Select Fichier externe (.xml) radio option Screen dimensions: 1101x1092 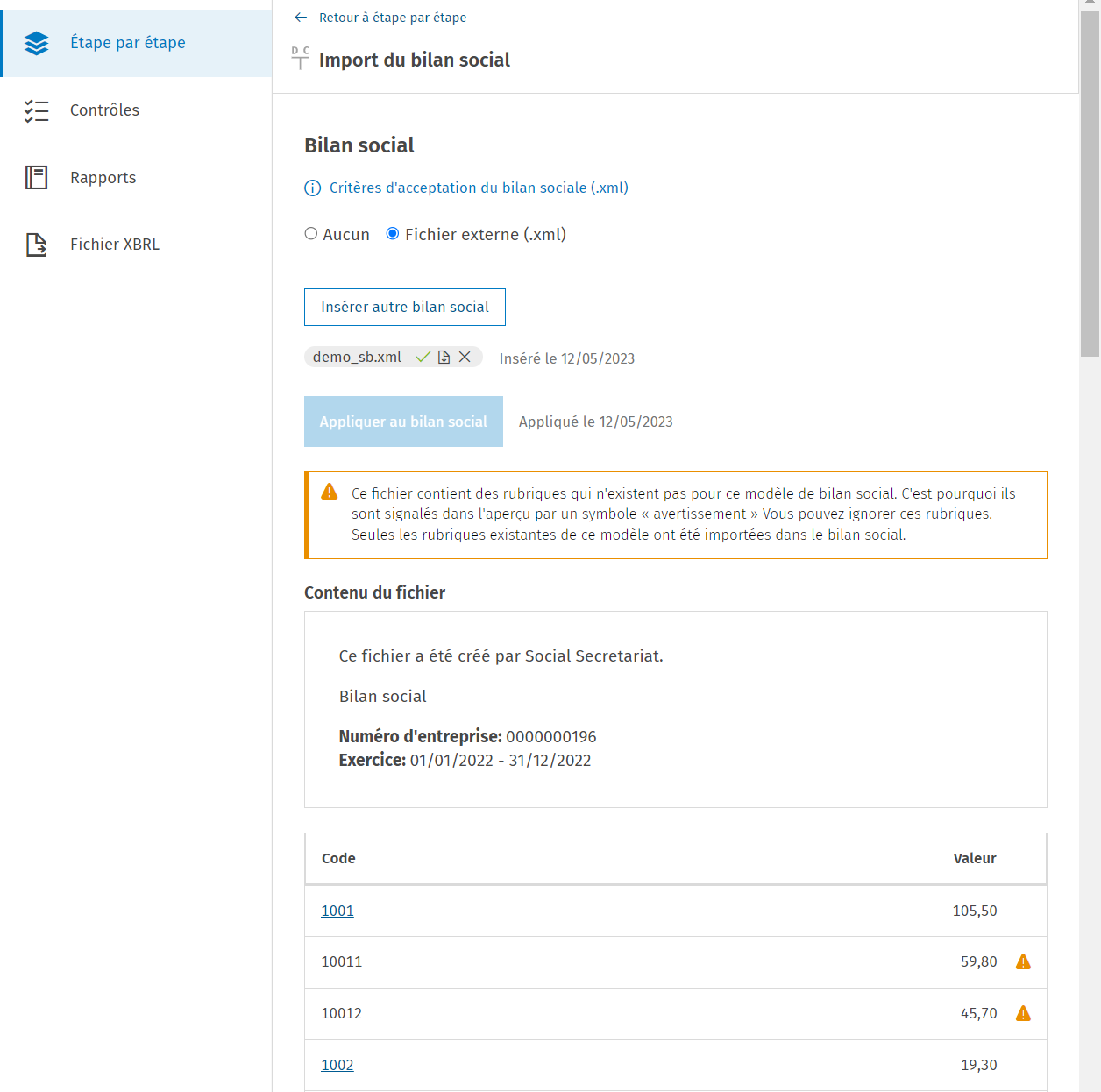point(393,234)
